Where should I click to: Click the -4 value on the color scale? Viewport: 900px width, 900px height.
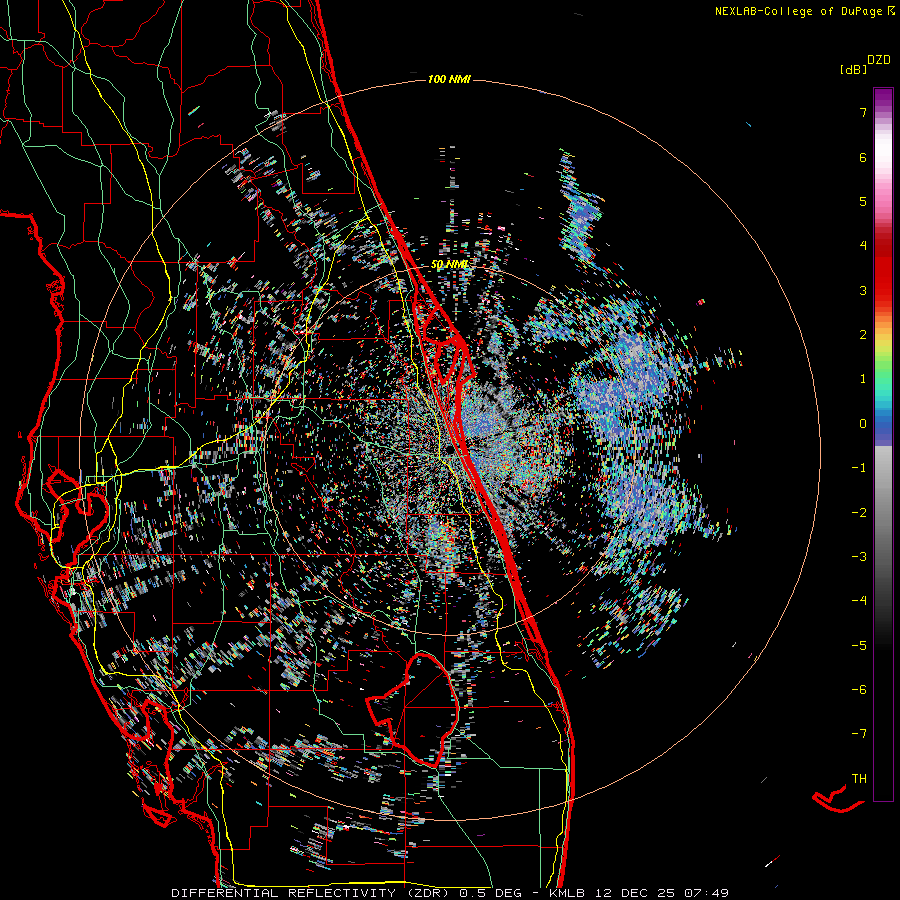[x=859, y=601]
